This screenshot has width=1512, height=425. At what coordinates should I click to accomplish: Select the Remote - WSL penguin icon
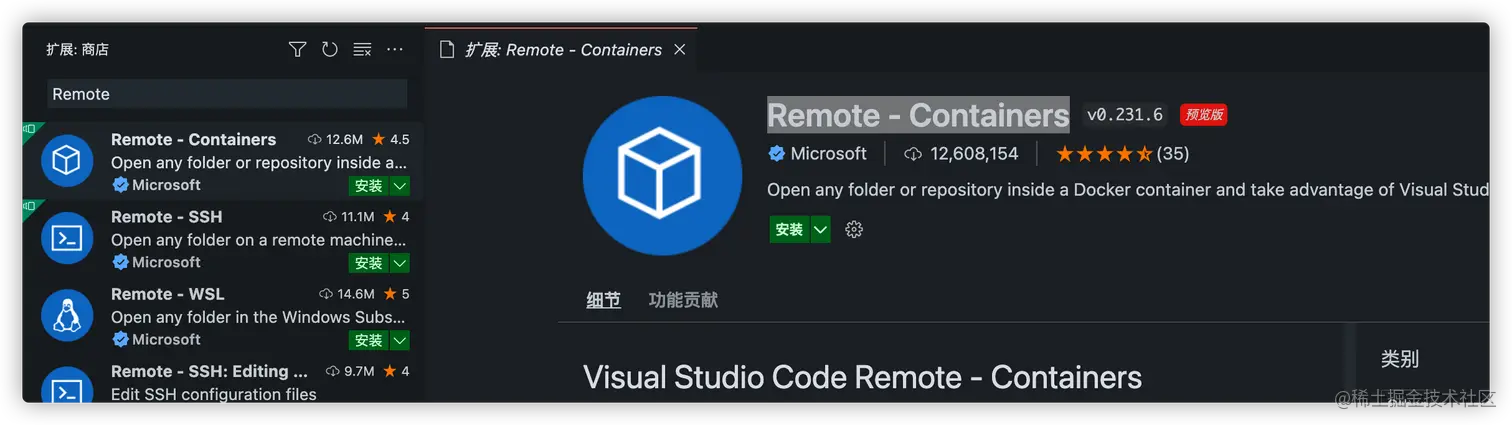pos(67,315)
